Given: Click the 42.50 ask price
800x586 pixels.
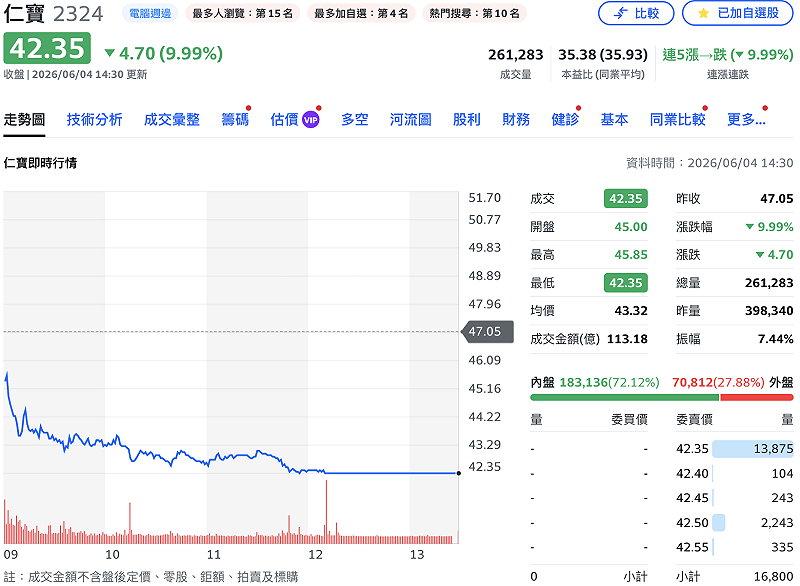Looking at the screenshot, I should tap(692, 523).
